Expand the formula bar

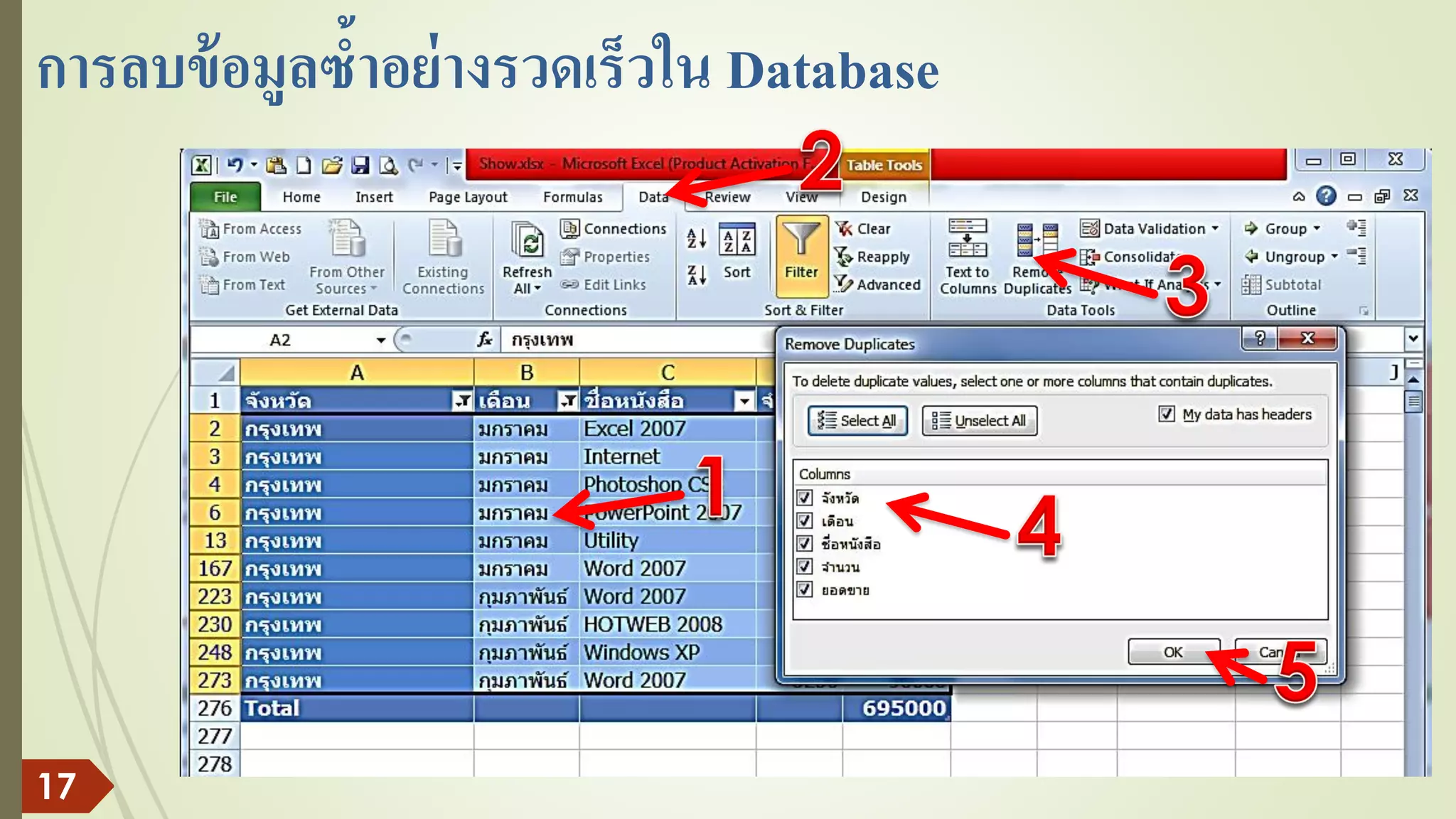1413,338
